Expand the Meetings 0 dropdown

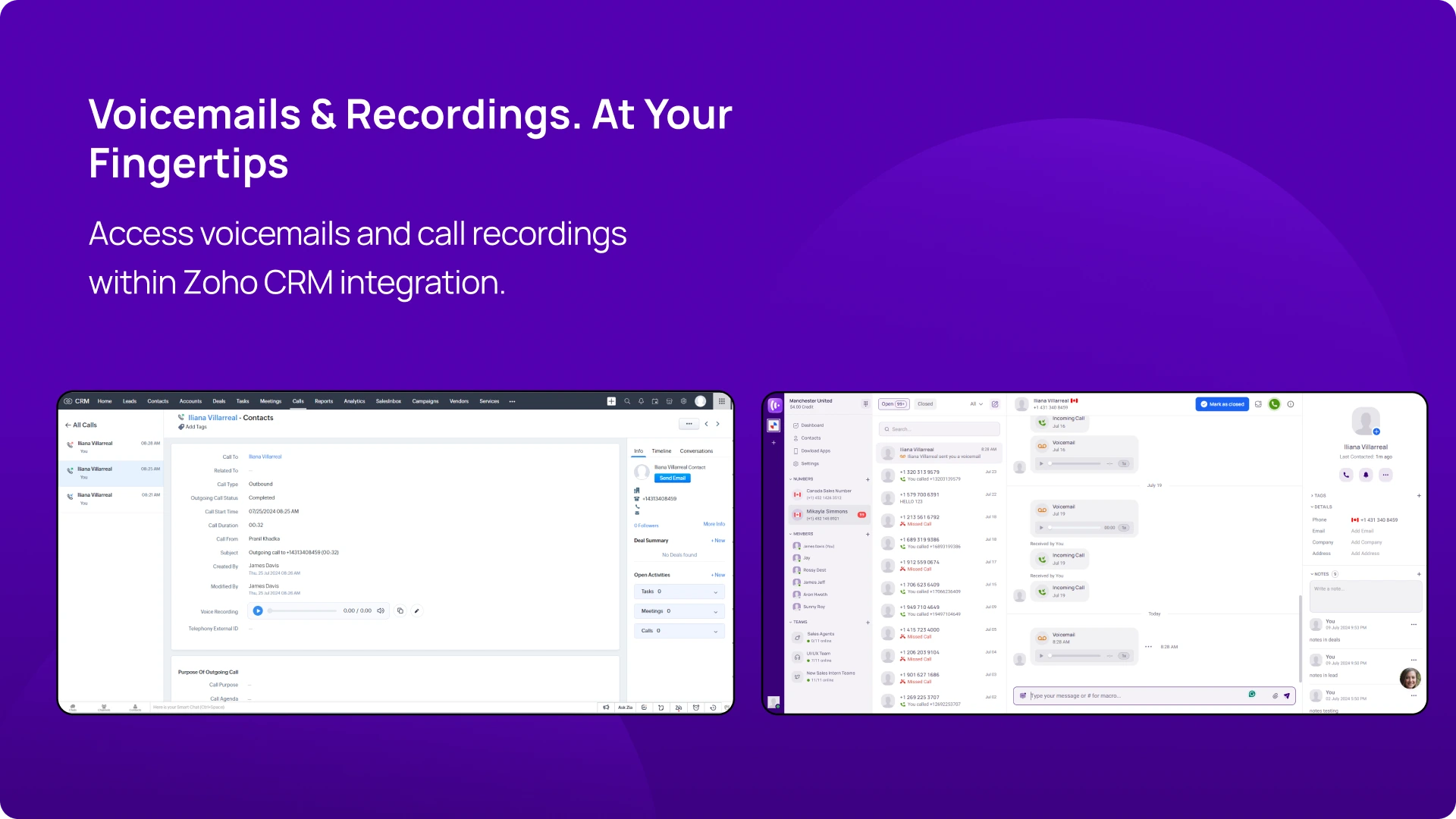coord(679,611)
